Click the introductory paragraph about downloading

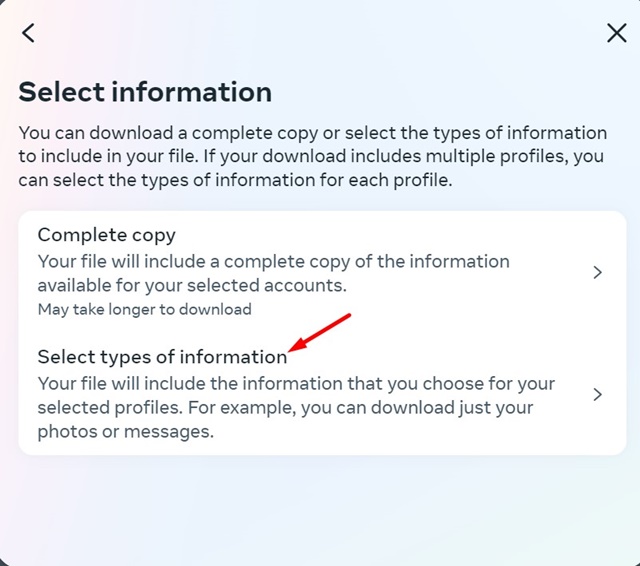(313, 156)
